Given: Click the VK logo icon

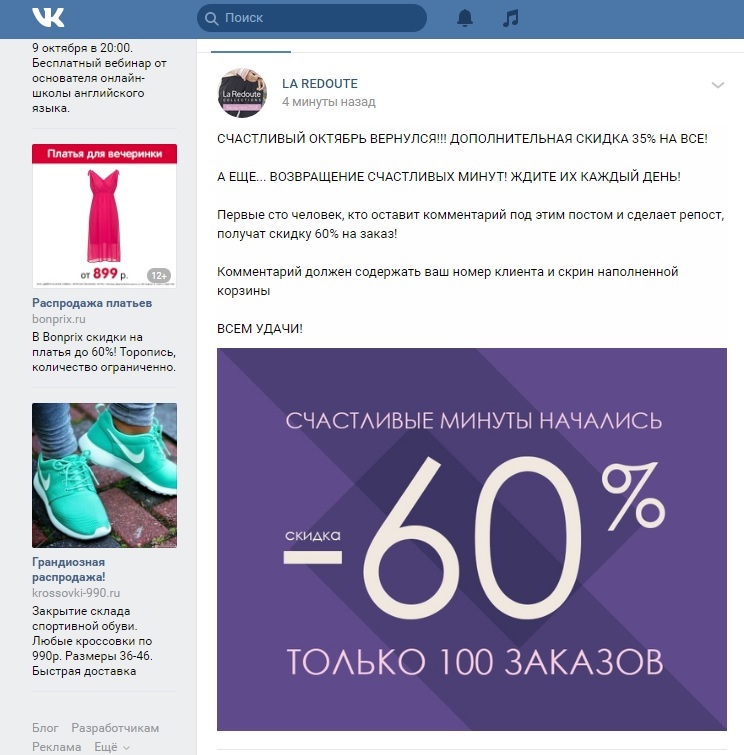Looking at the screenshot, I should click(48, 18).
